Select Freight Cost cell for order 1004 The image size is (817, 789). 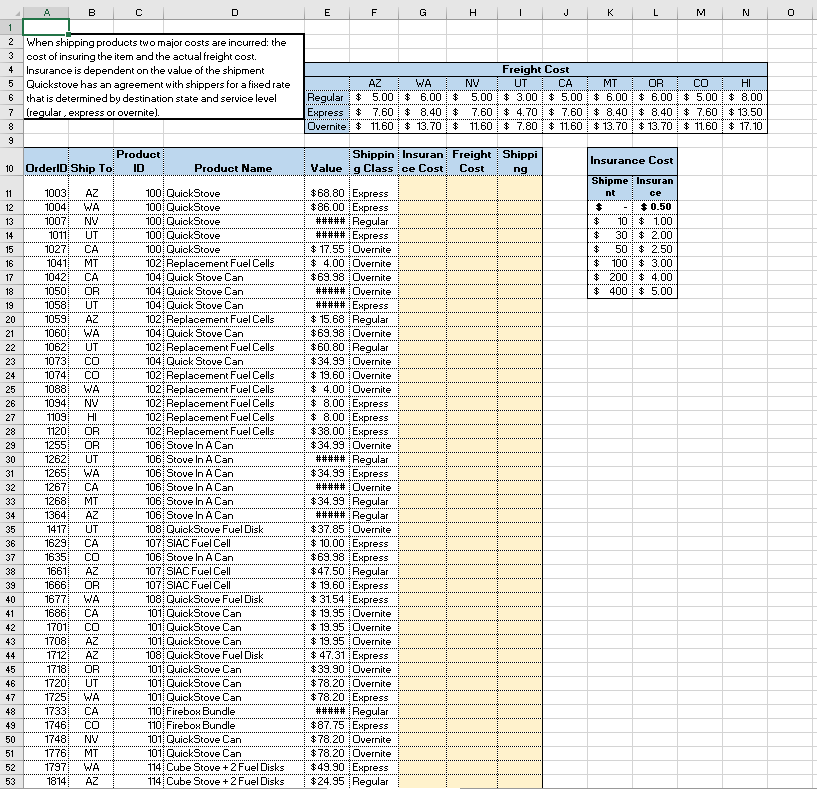[x=472, y=207]
